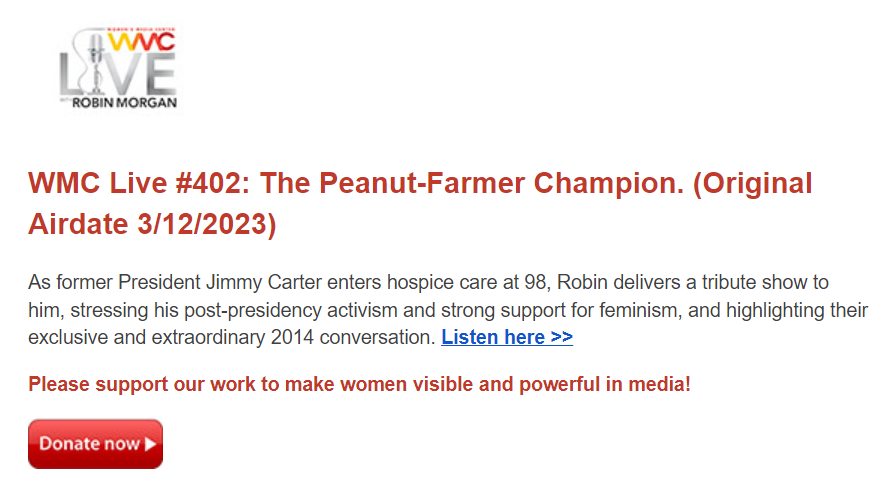Click the Jimmy Carter paragraph's first line

point(428,283)
